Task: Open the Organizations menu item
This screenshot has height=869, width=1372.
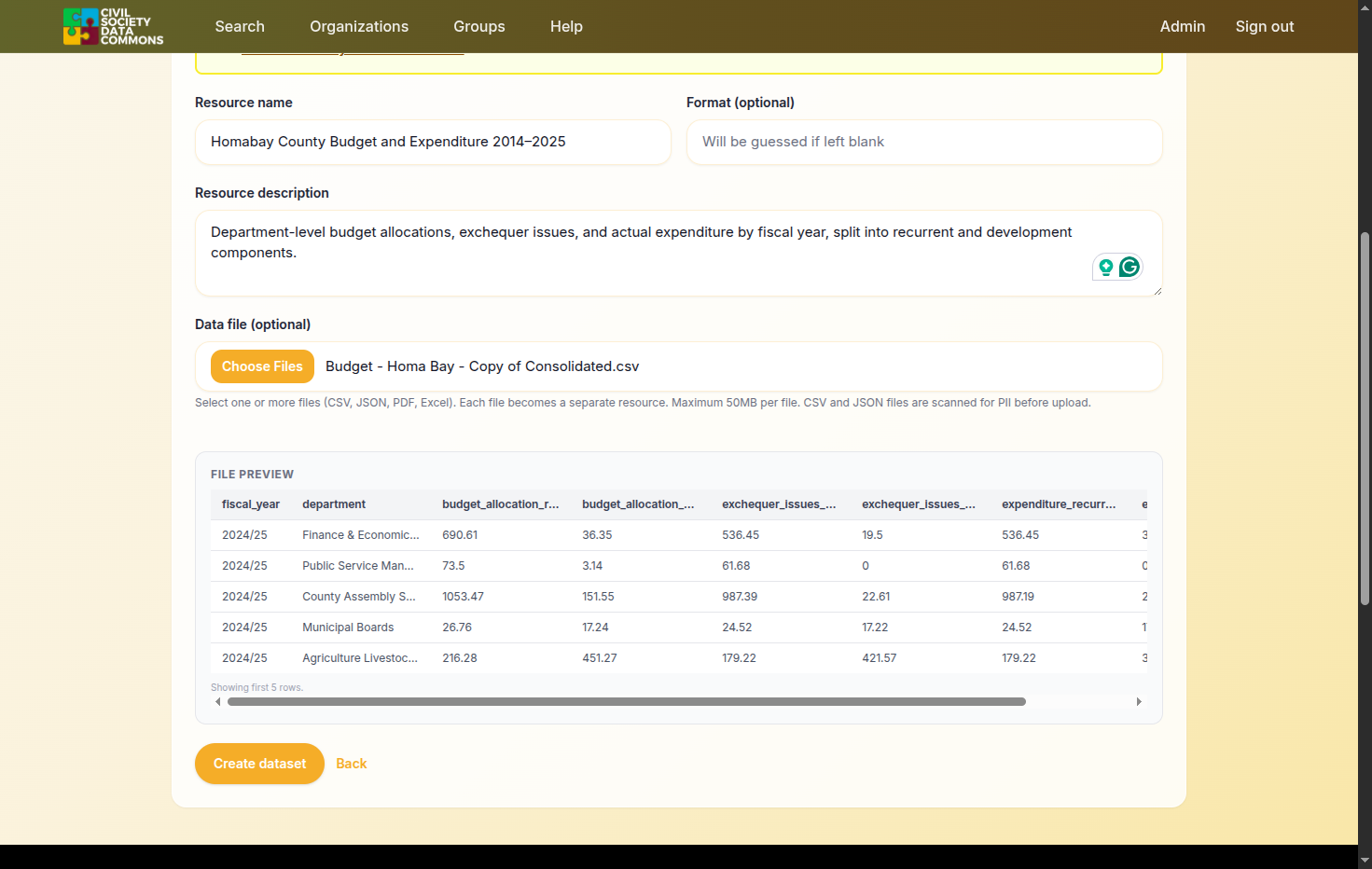Action: [359, 26]
